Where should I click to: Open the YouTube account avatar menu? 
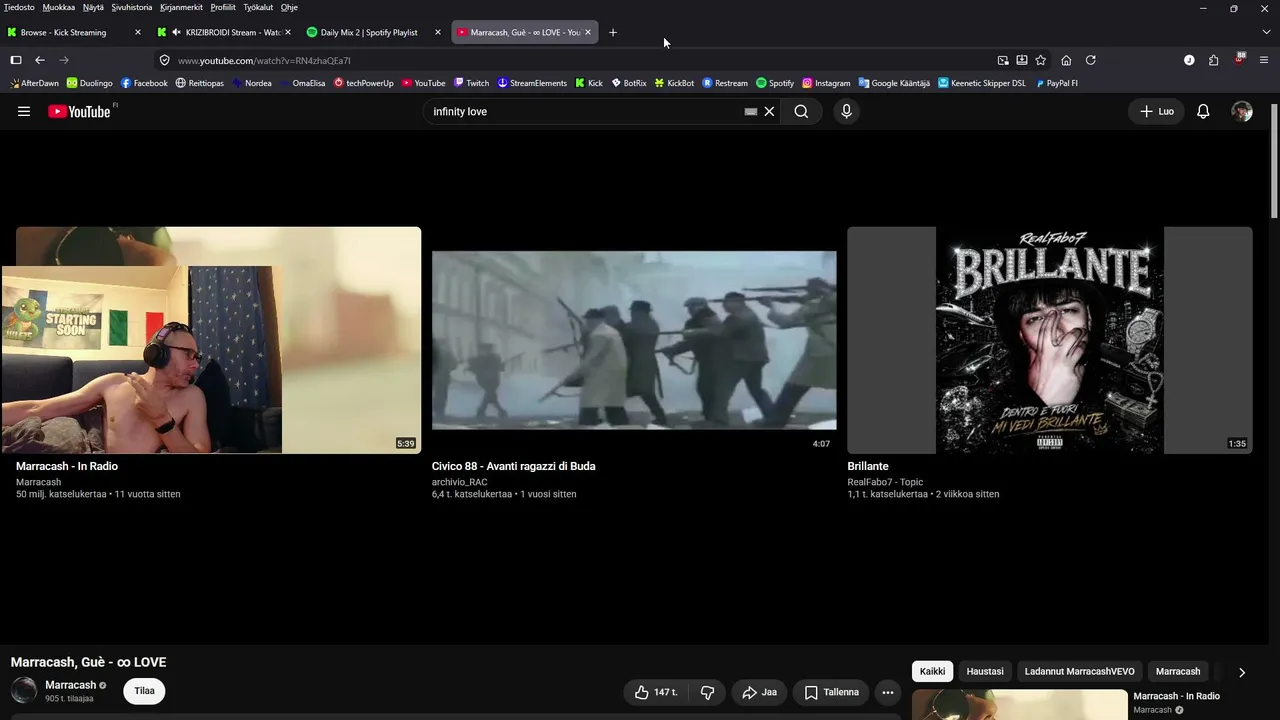(x=1242, y=112)
